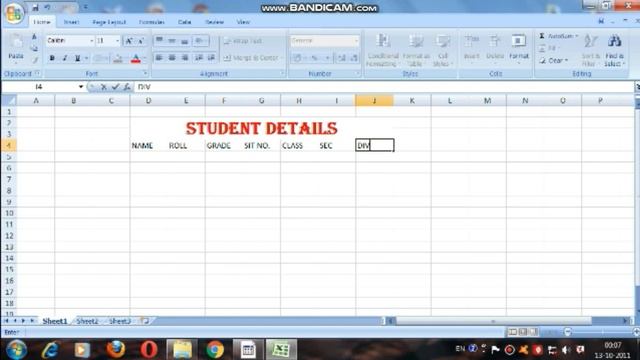Decrease decimal places

[x=354, y=58]
